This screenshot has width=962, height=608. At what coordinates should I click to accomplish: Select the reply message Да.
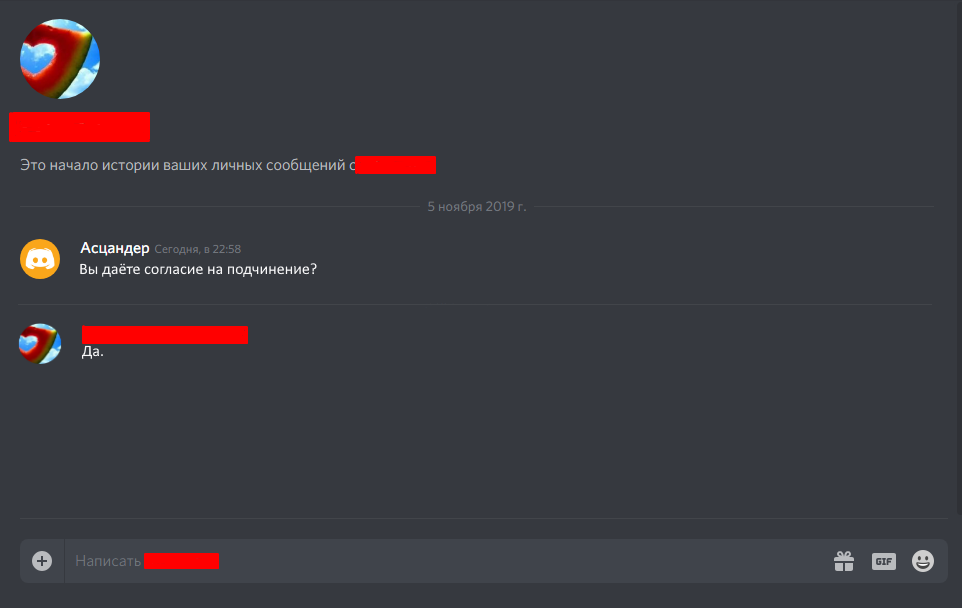[x=93, y=352]
